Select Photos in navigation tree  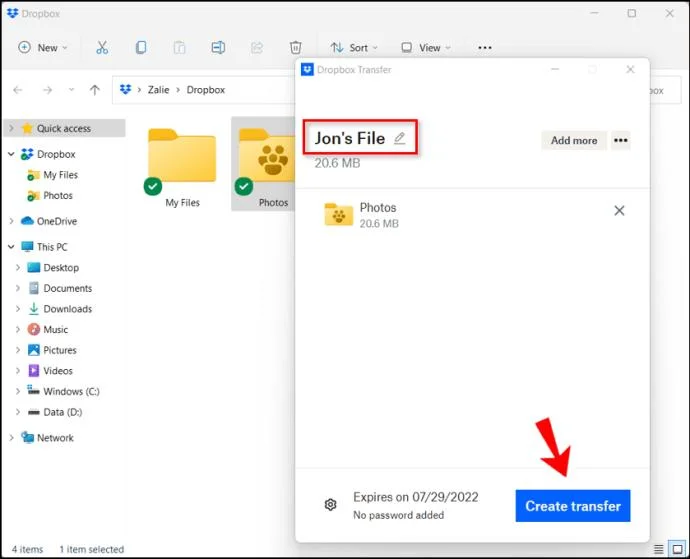pyautogui.click(x=58, y=195)
